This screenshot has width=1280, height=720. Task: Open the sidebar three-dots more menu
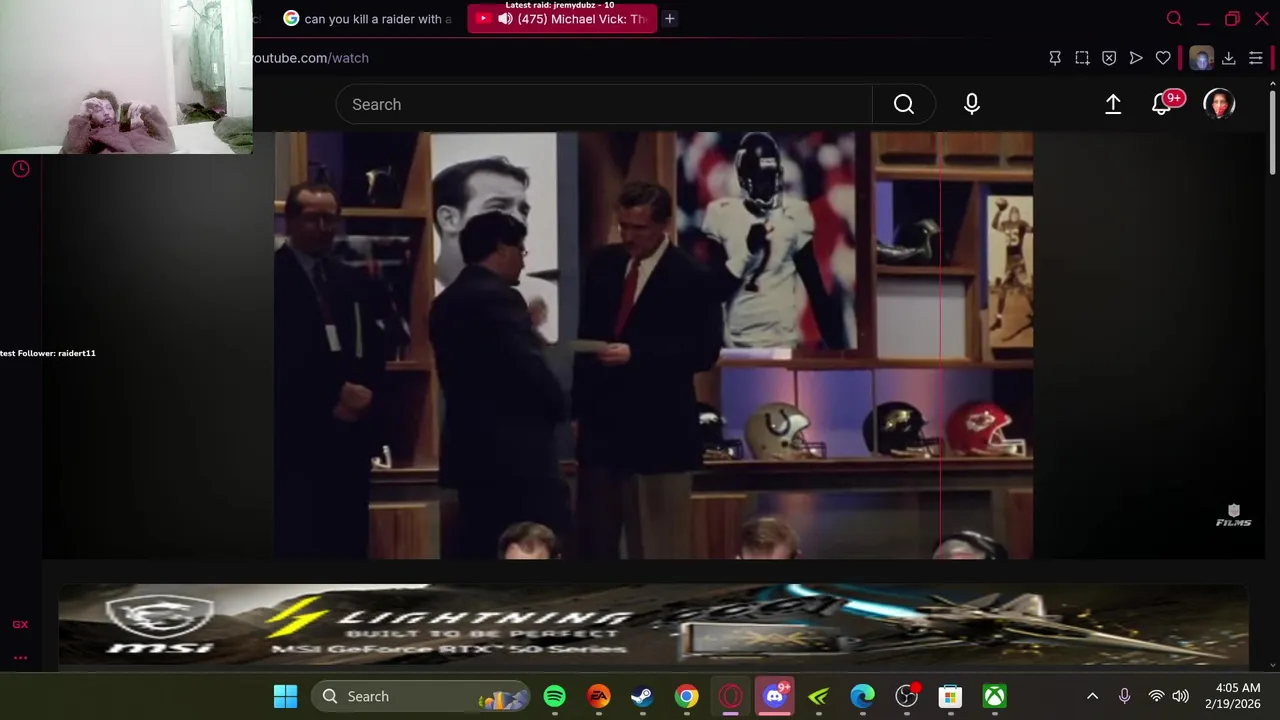pyautogui.click(x=20, y=658)
